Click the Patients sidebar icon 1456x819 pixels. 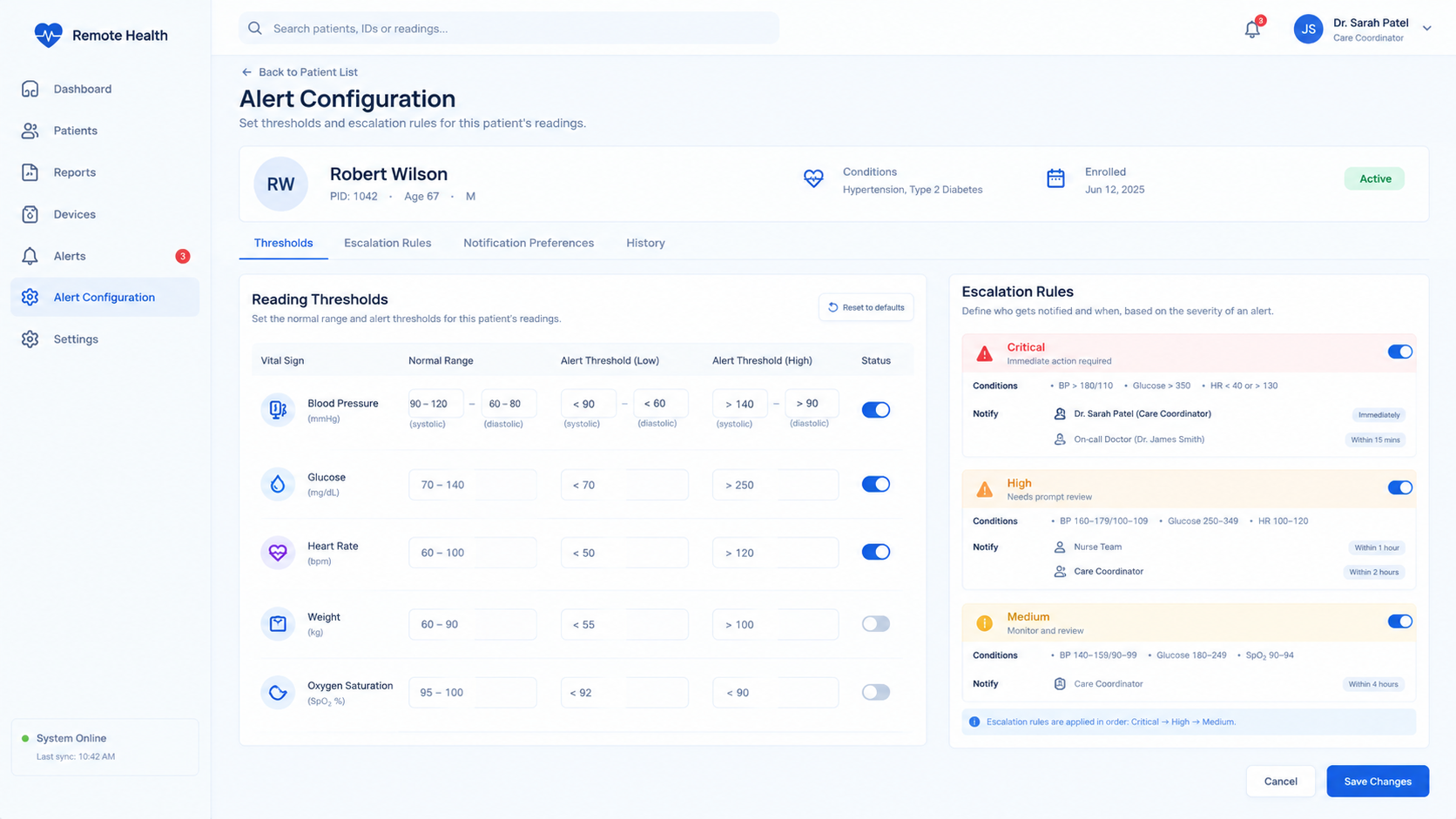coord(30,131)
